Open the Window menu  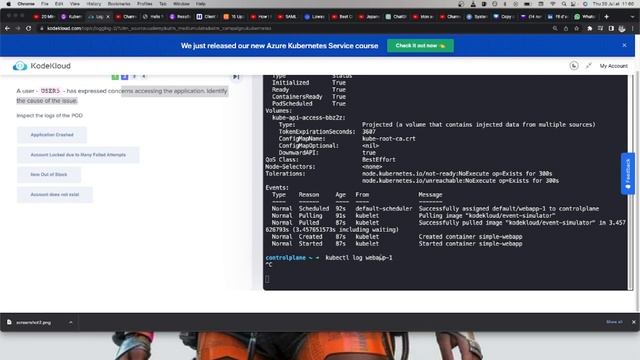click(181, 4)
